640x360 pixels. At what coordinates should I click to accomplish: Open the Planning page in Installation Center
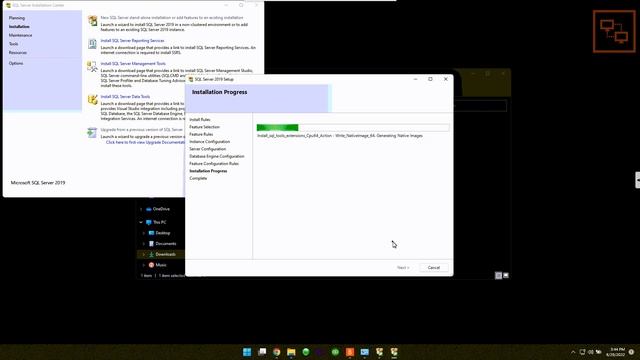(17, 18)
